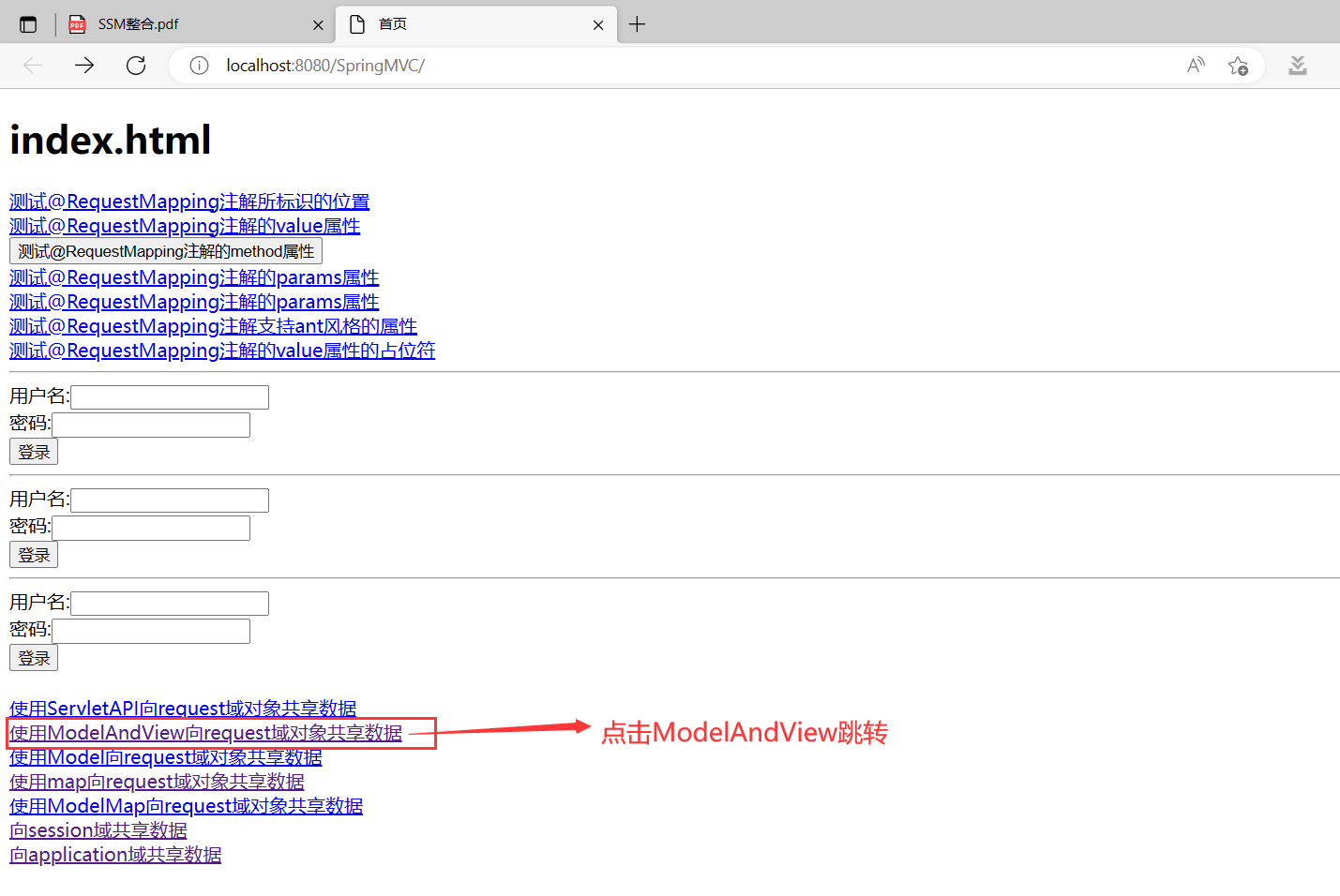The image size is (1340, 896).
Task: Open the value属性的占位符 test link
Action: [x=222, y=351]
